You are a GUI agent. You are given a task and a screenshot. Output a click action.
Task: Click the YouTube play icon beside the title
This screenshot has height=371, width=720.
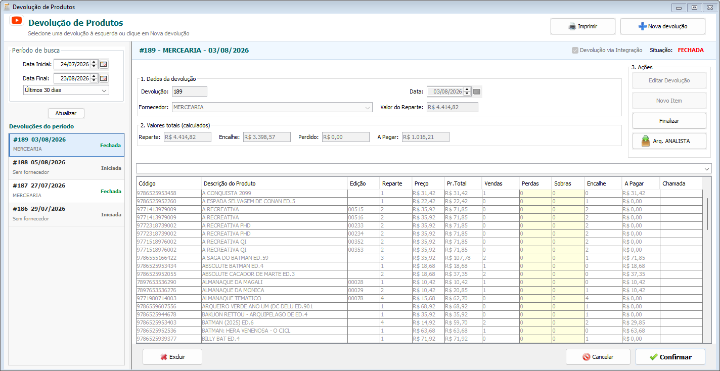tap(17, 21)
